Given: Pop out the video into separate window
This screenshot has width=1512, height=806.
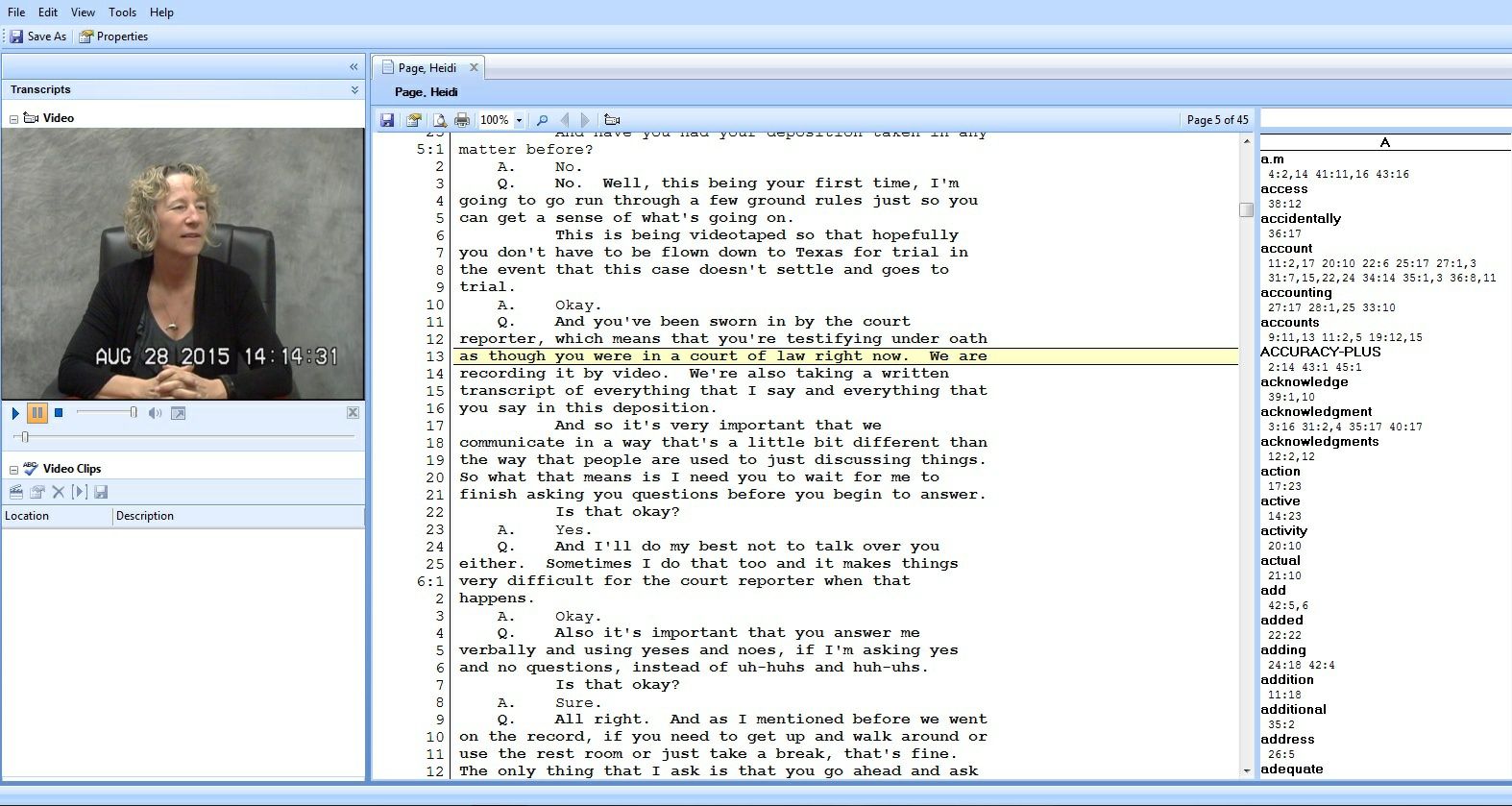Looking at the screenshot, I should [178, 413].
